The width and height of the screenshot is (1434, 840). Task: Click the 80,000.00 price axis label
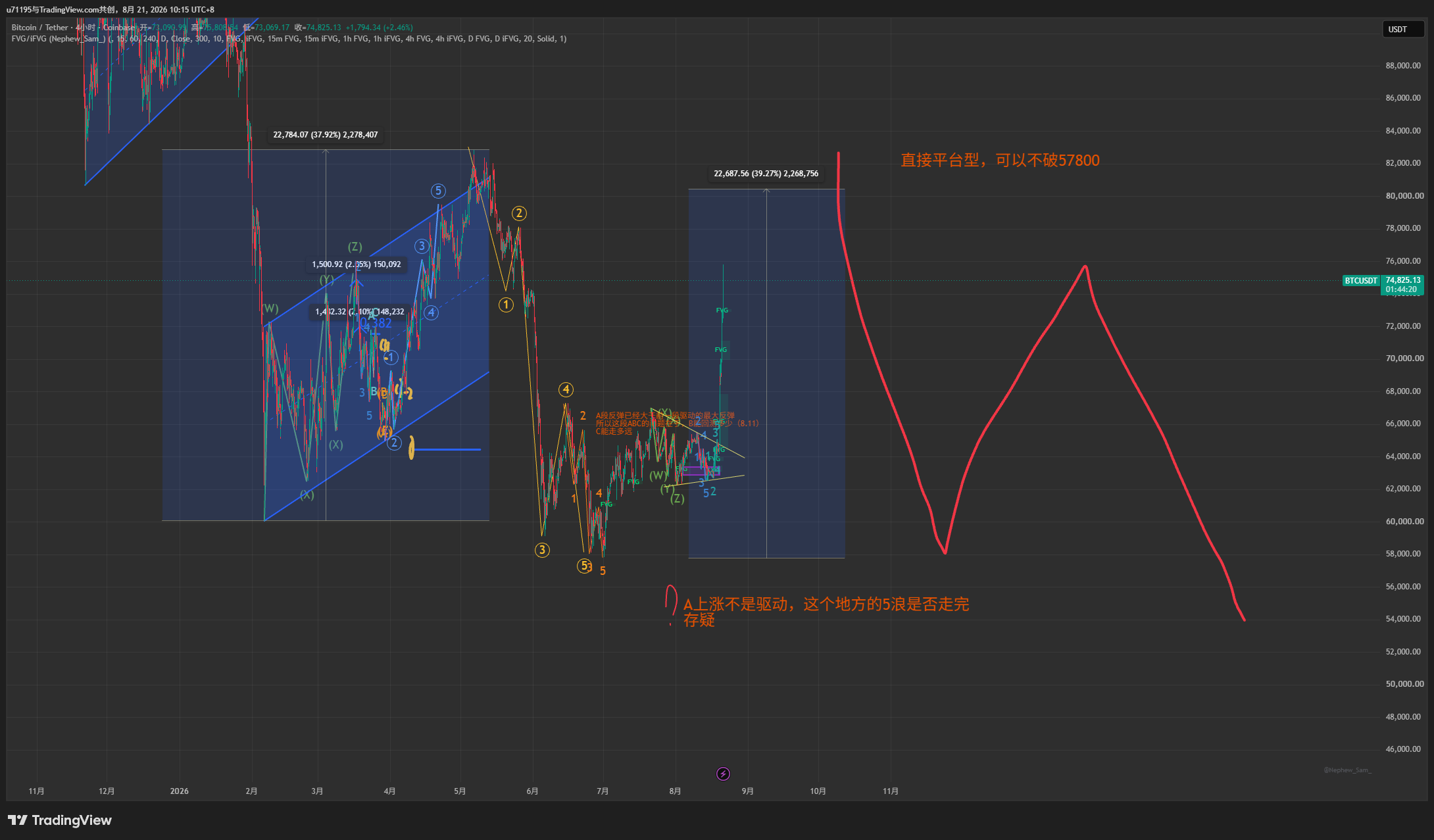click(1404, 196)
